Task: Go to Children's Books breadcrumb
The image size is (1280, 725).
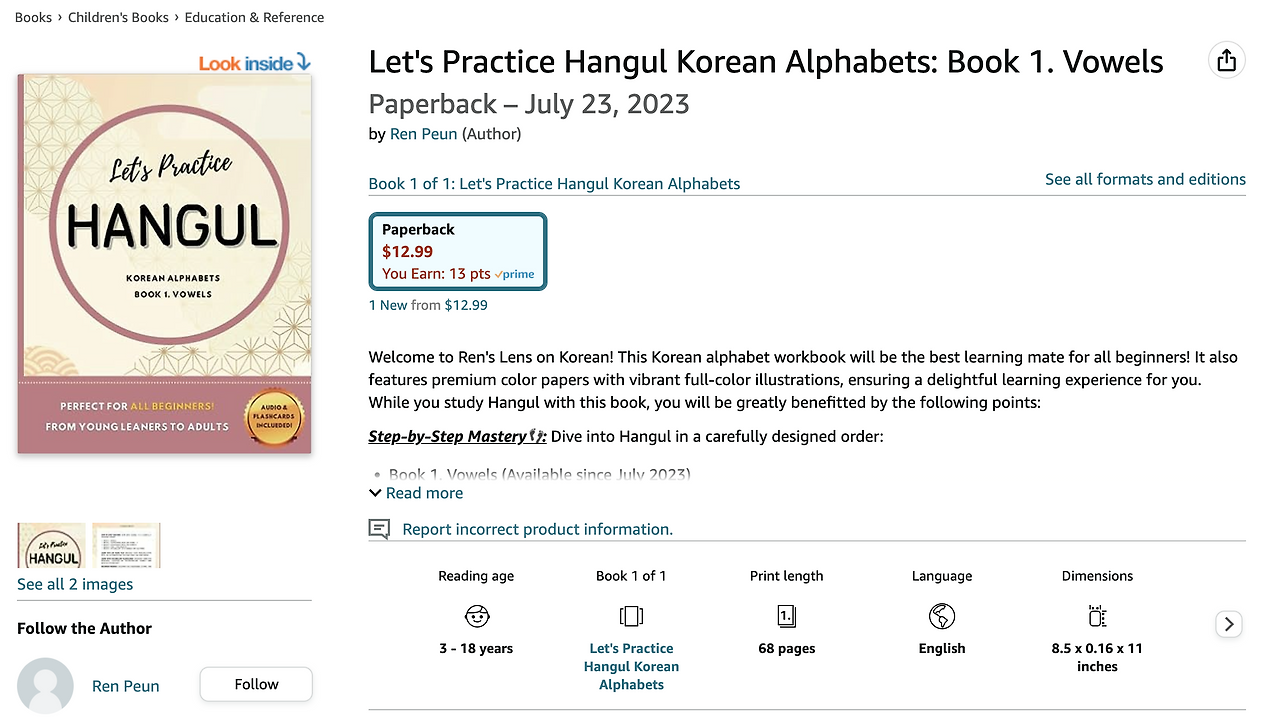Action: 118,17
